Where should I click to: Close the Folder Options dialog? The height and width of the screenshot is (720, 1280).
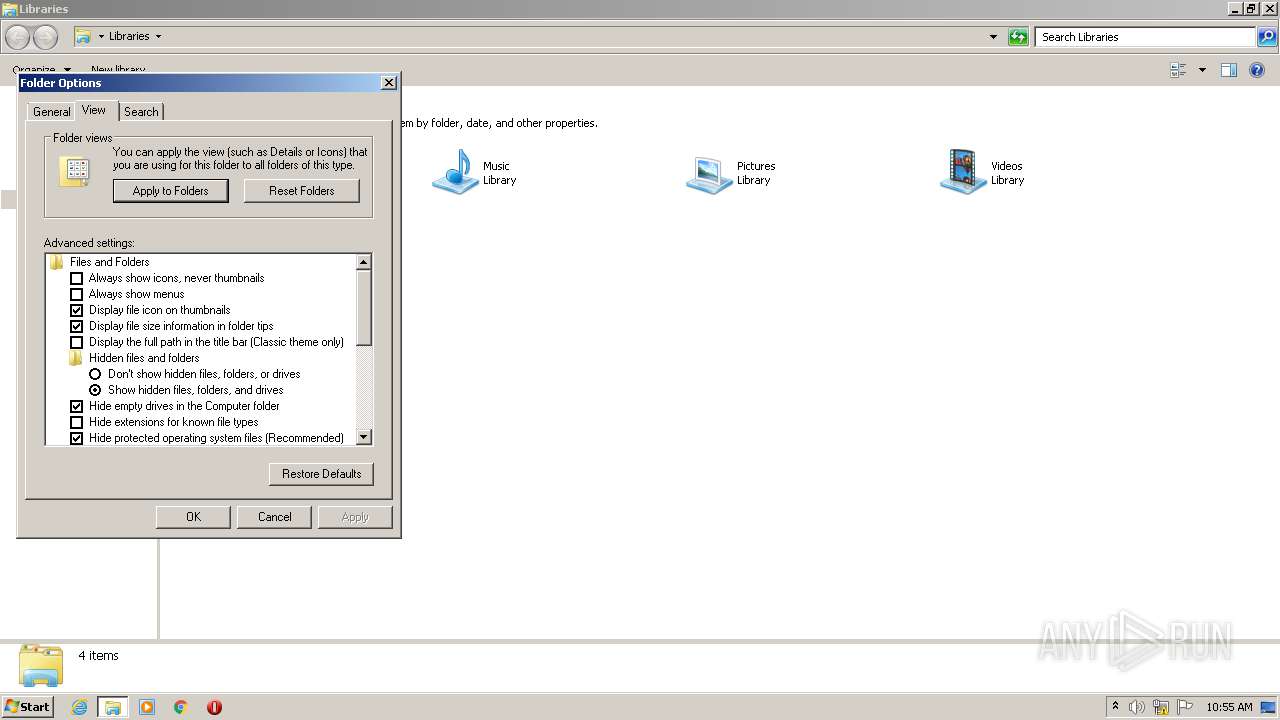pyautogui.click(x=389, y=83)
